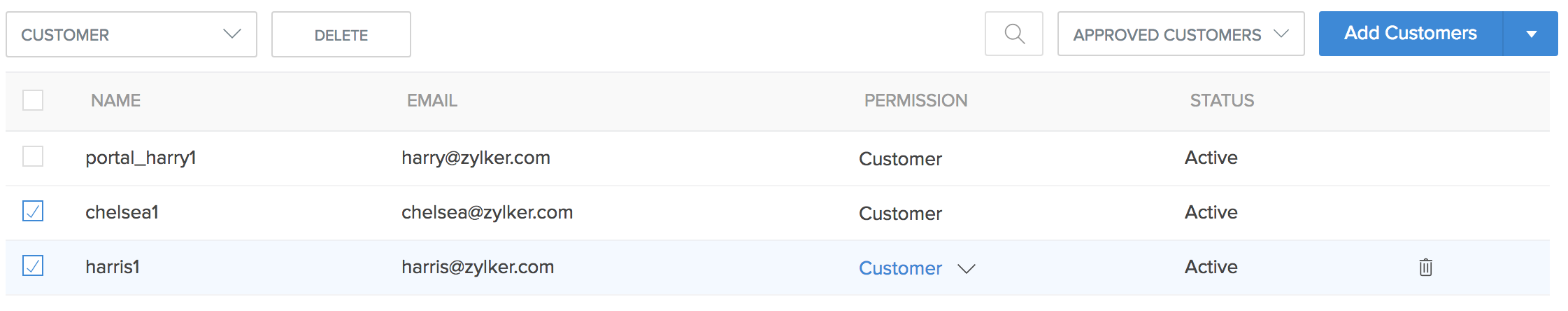Click the harry@zylker.com email

coord(476,158)
